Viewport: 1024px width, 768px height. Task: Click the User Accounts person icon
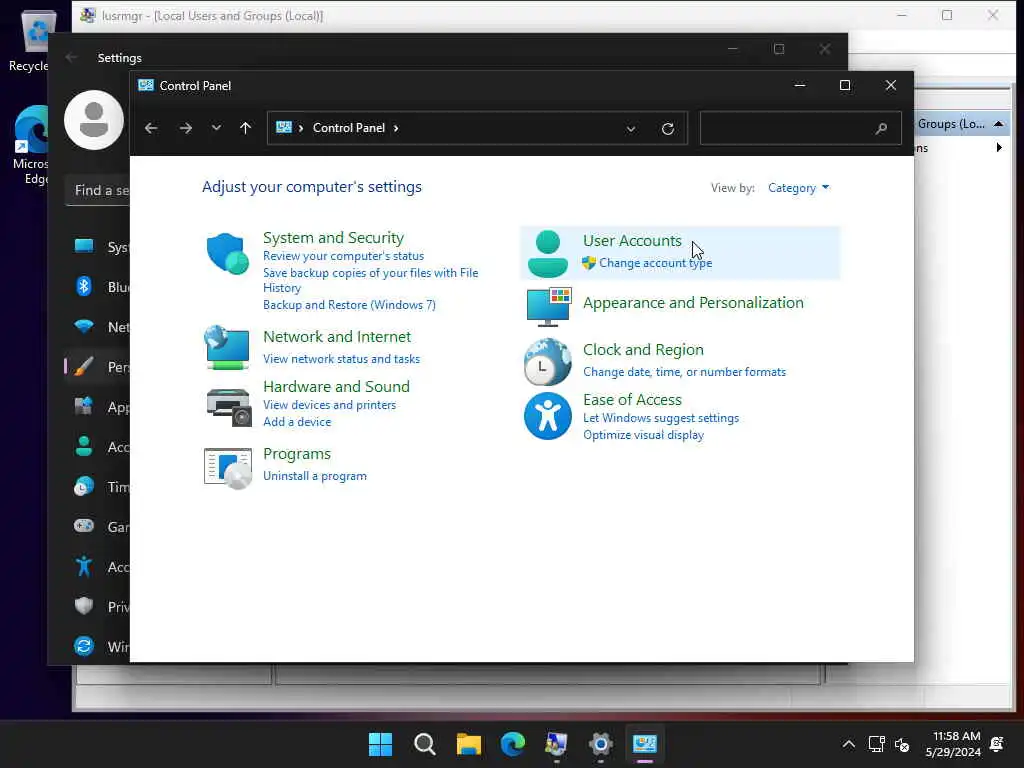coord(547,253)
